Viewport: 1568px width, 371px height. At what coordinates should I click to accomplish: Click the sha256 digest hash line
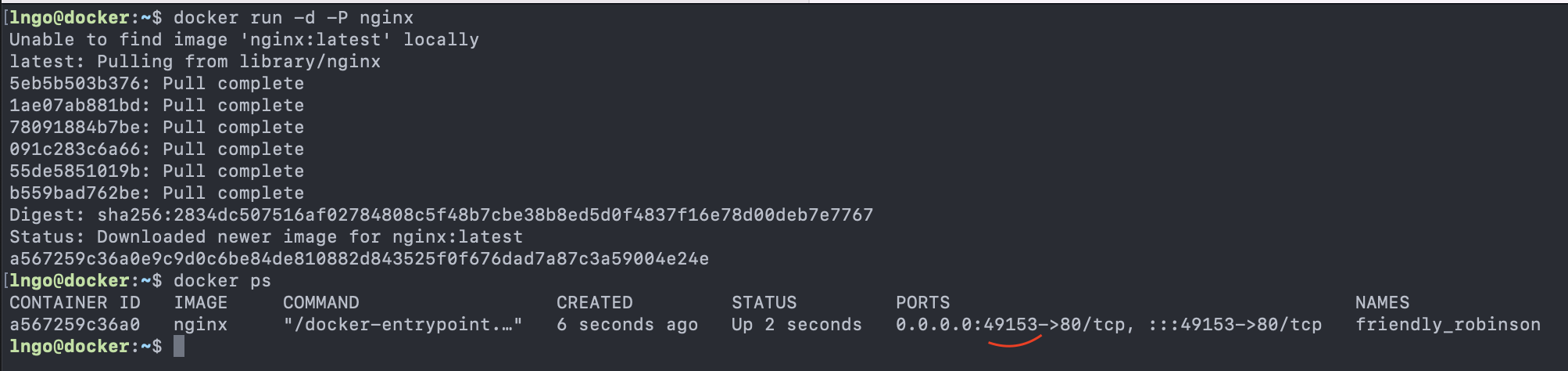click(x=485, y=215)
